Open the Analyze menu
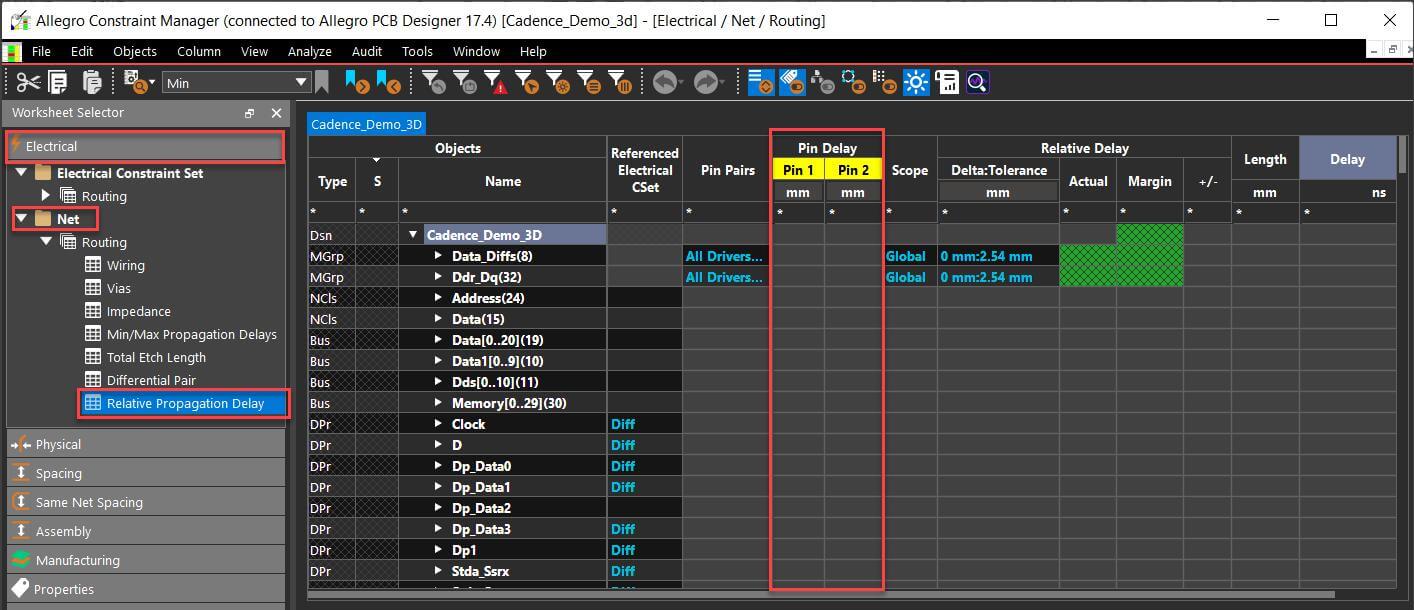 point(310,51)
